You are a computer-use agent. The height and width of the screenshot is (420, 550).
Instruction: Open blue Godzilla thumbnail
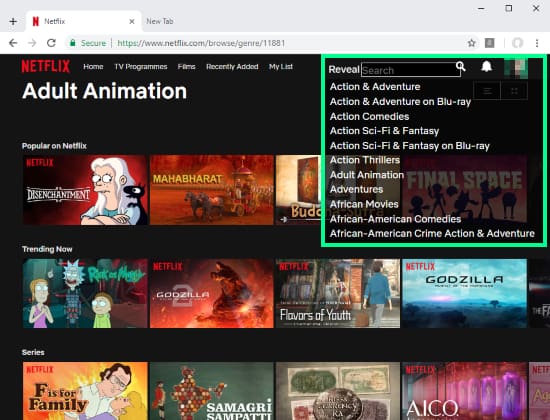click(x=464, y=293)
